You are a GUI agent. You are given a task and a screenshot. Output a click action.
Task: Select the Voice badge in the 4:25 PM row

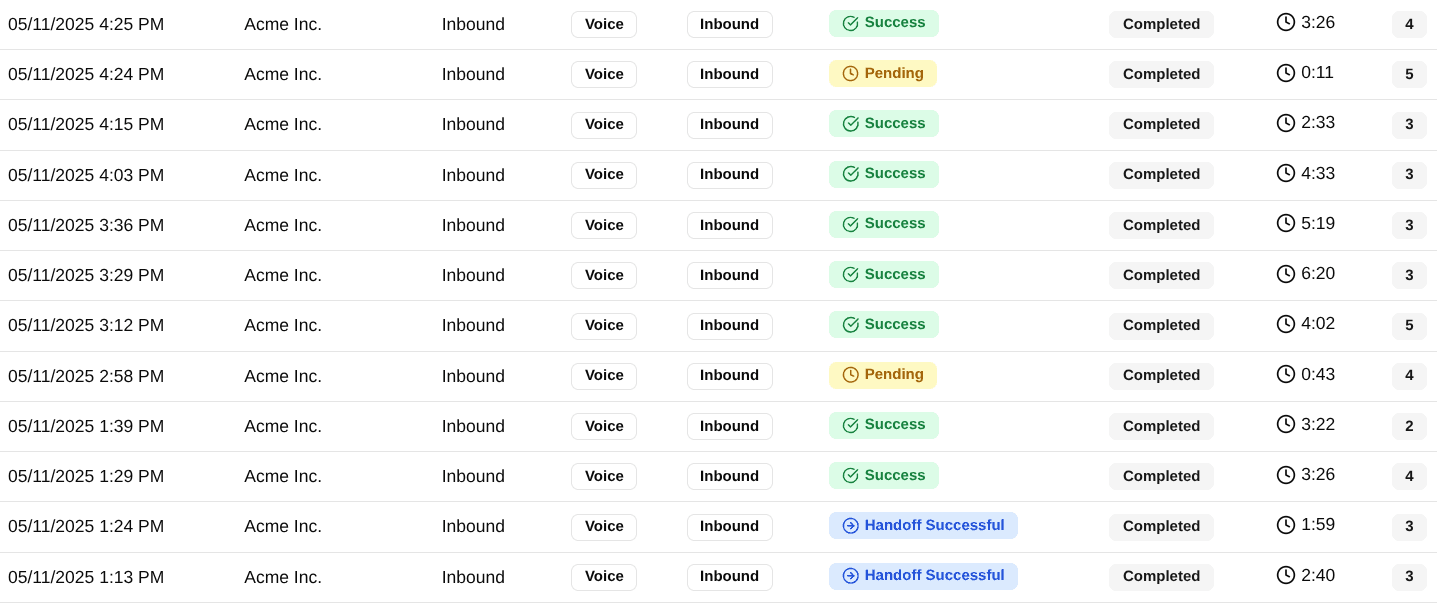pyautogui.click(x=604, y=24)
